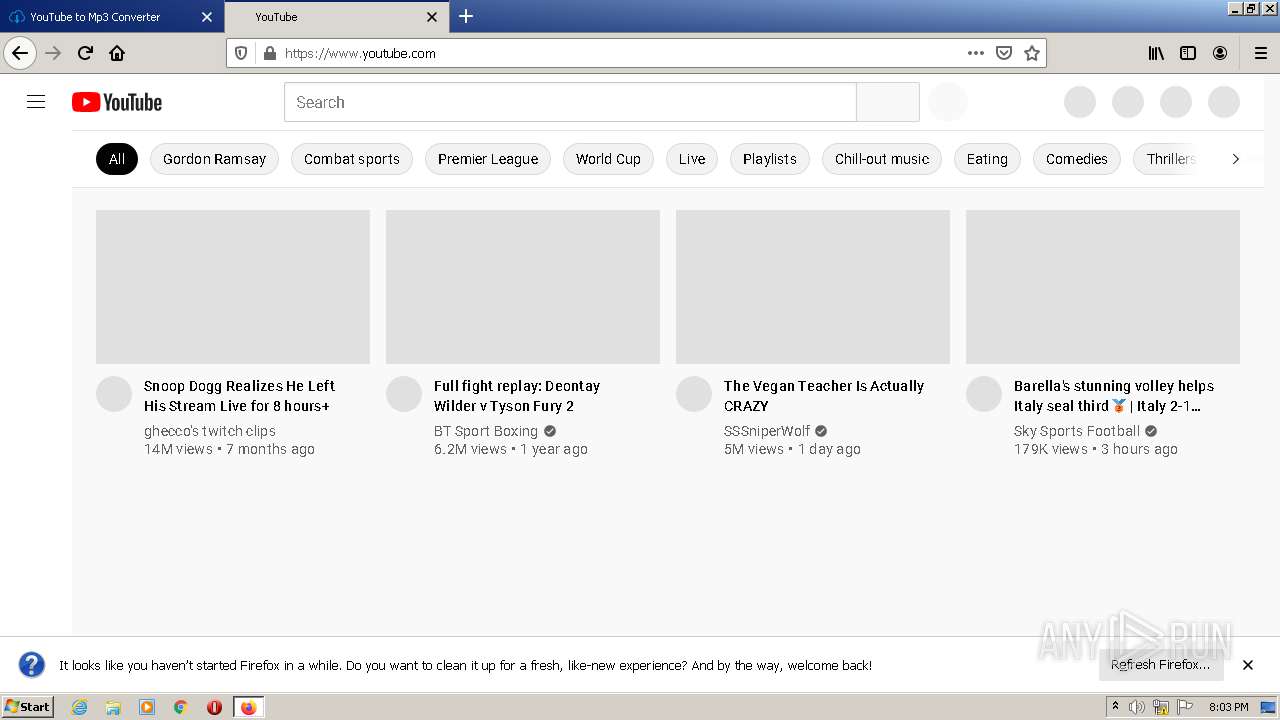This screenshot has height=720, width=1280.
Task: Go back with the browser back arrow
Action: [x=20, y=53]
